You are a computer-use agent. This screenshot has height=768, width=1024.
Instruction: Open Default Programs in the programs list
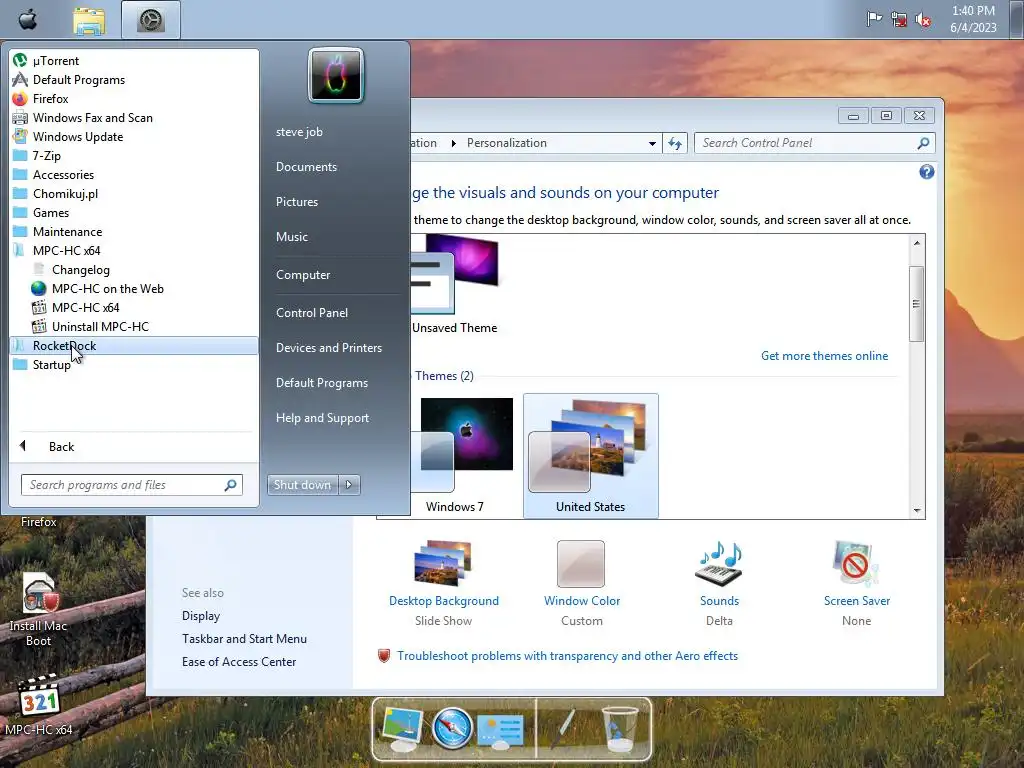coord(134,80)
